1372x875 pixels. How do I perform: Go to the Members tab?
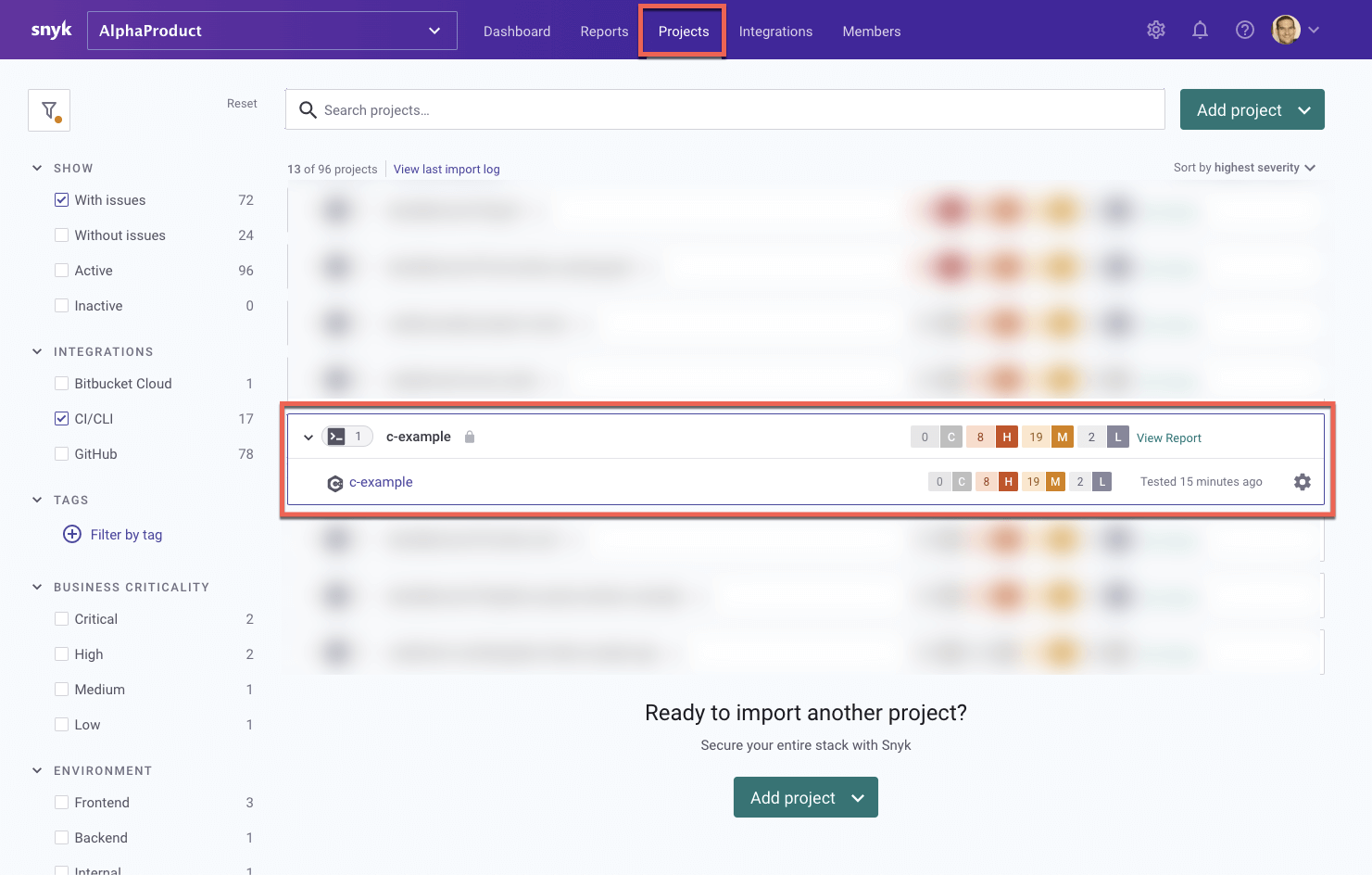(x=872, y=32)
